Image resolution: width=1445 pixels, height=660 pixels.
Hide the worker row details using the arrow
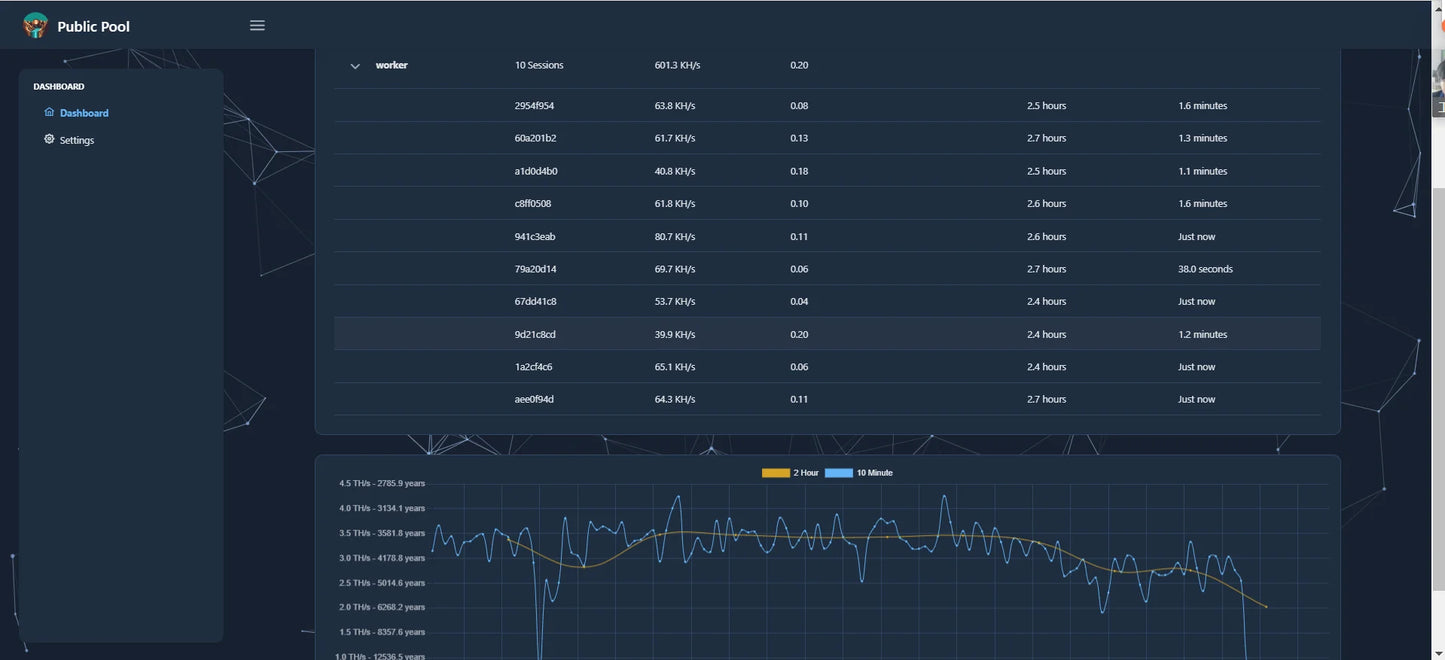pyautogui.click(x=355, y=64)
